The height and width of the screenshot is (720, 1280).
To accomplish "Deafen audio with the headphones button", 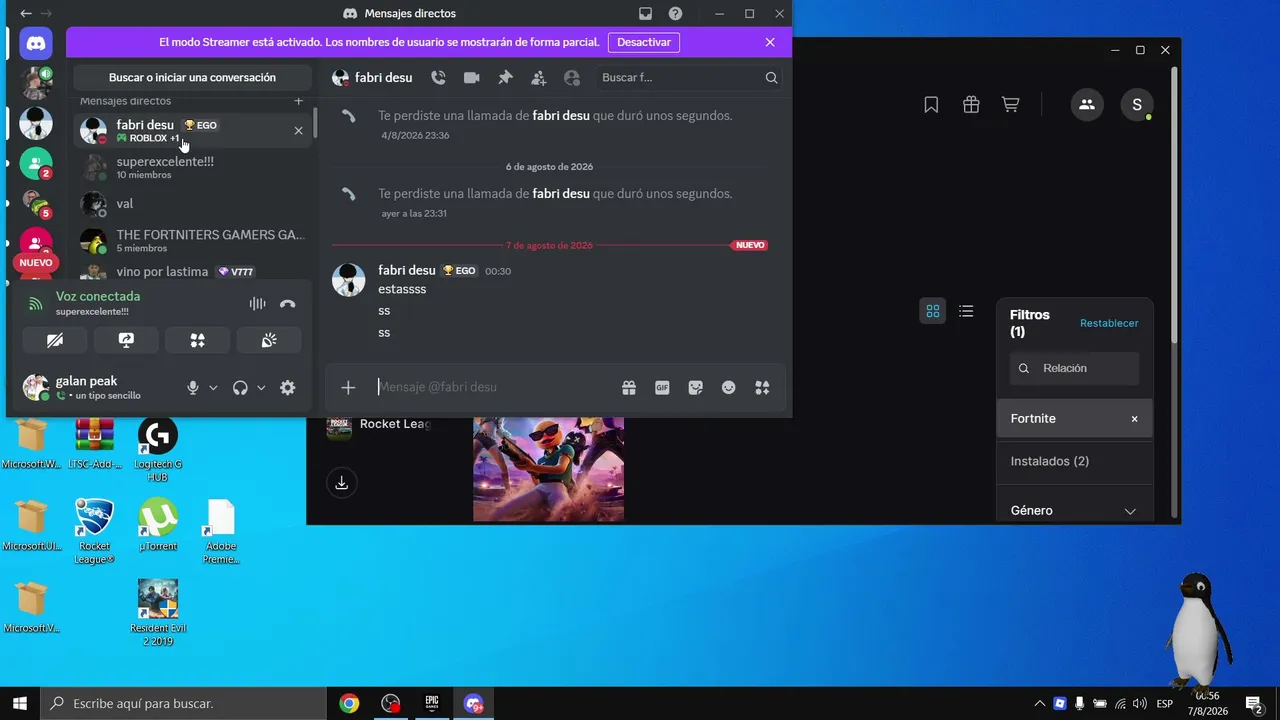I will pos(240,388).
